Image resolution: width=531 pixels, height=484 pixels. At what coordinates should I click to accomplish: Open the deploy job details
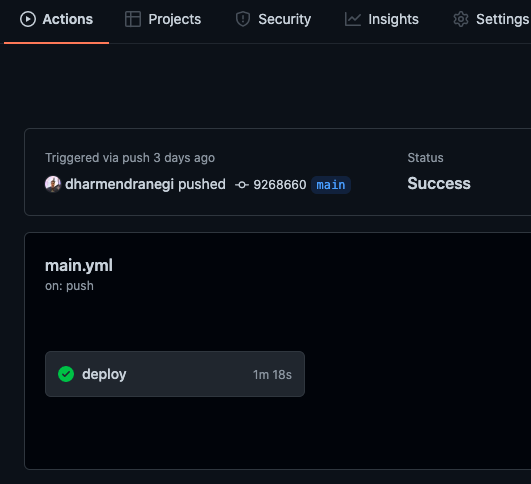[175, 374]
